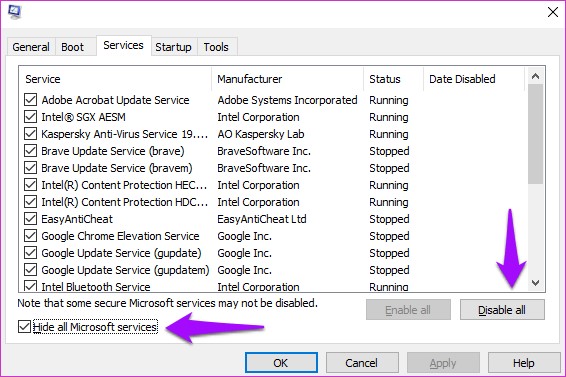
Task: Sort by the Status column header
Action: (393, 79)
